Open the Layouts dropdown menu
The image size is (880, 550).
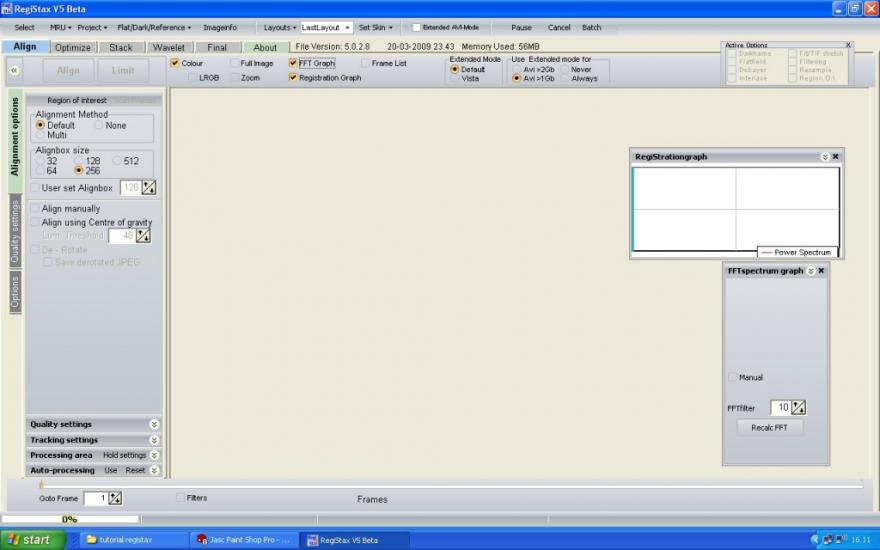click(x=279, y=28)
